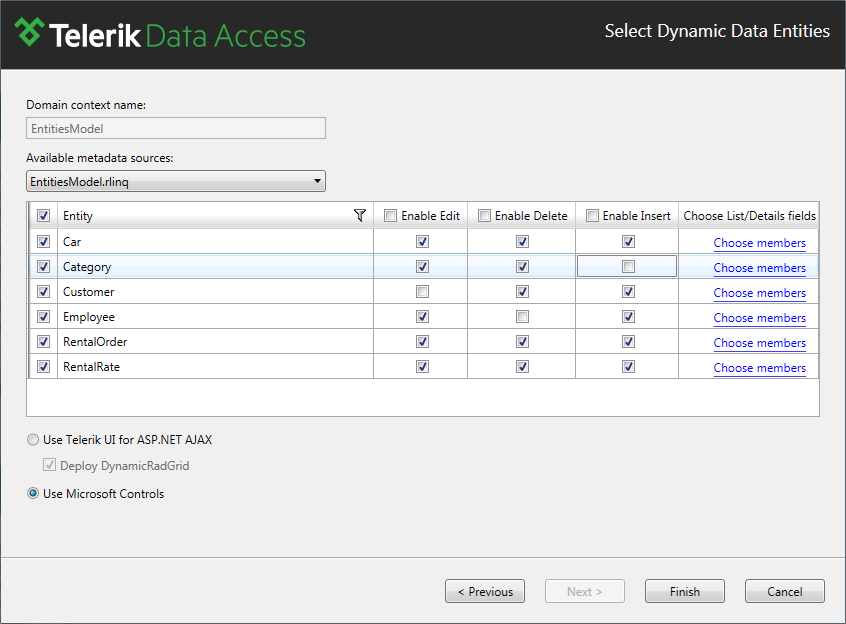
Task: Uncheck the Car entity row checkbox
Action: tap(44, 242)
